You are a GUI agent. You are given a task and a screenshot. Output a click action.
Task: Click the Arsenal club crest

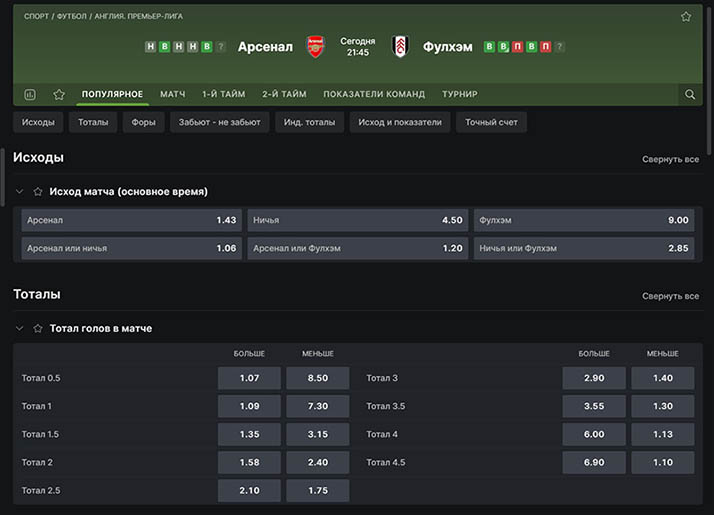click(x=315, y=46)
